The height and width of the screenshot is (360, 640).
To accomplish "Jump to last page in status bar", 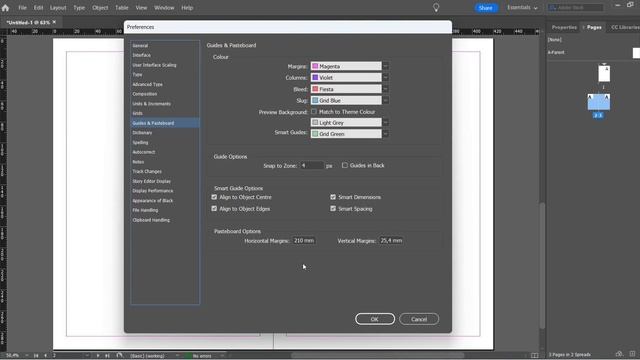I will pos(107,356).
